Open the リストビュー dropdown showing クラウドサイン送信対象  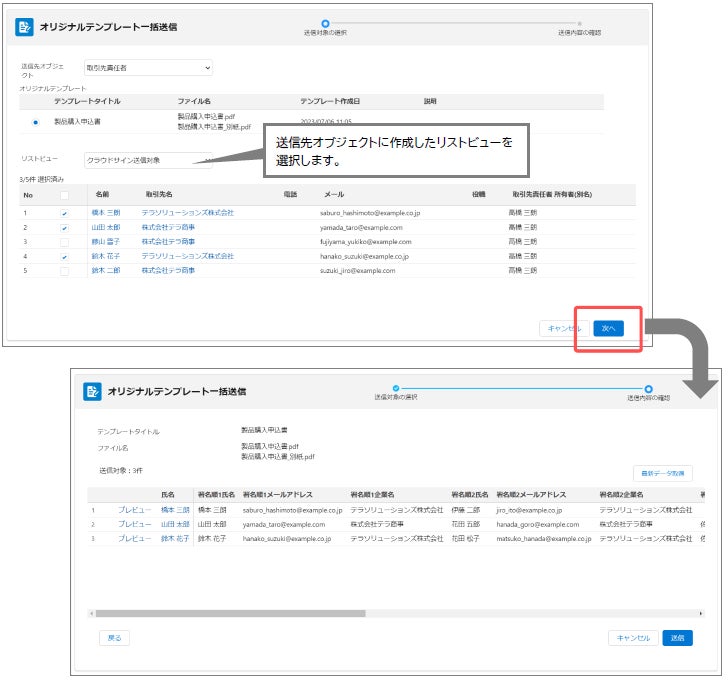point(148,160)
